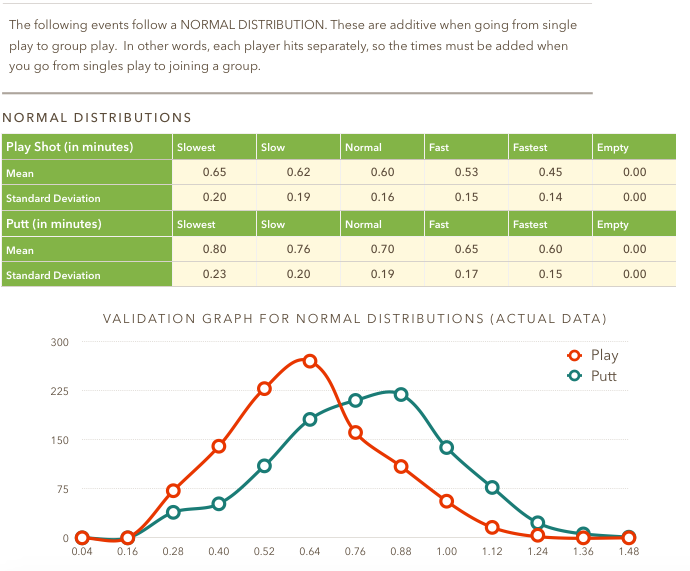The height and width of the screenshot is (571, 690).
Task: Click the Play Shot (in minutes) header
Action: [x=70, y=147]
